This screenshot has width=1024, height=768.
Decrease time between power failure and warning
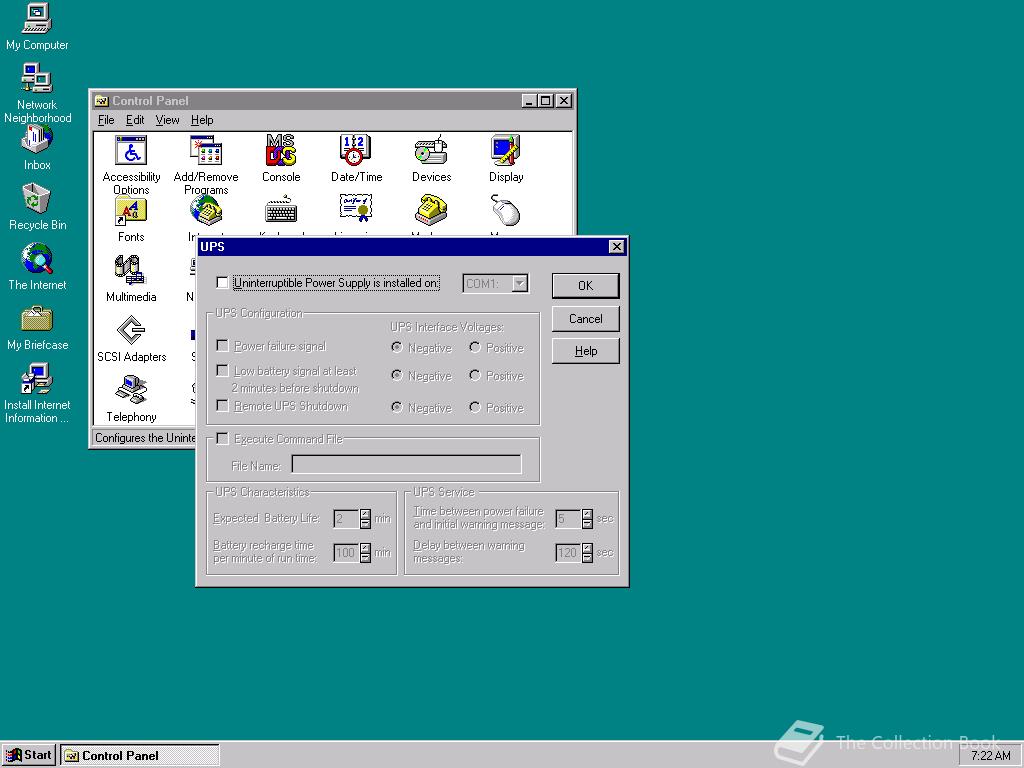(x=587, y=523)
